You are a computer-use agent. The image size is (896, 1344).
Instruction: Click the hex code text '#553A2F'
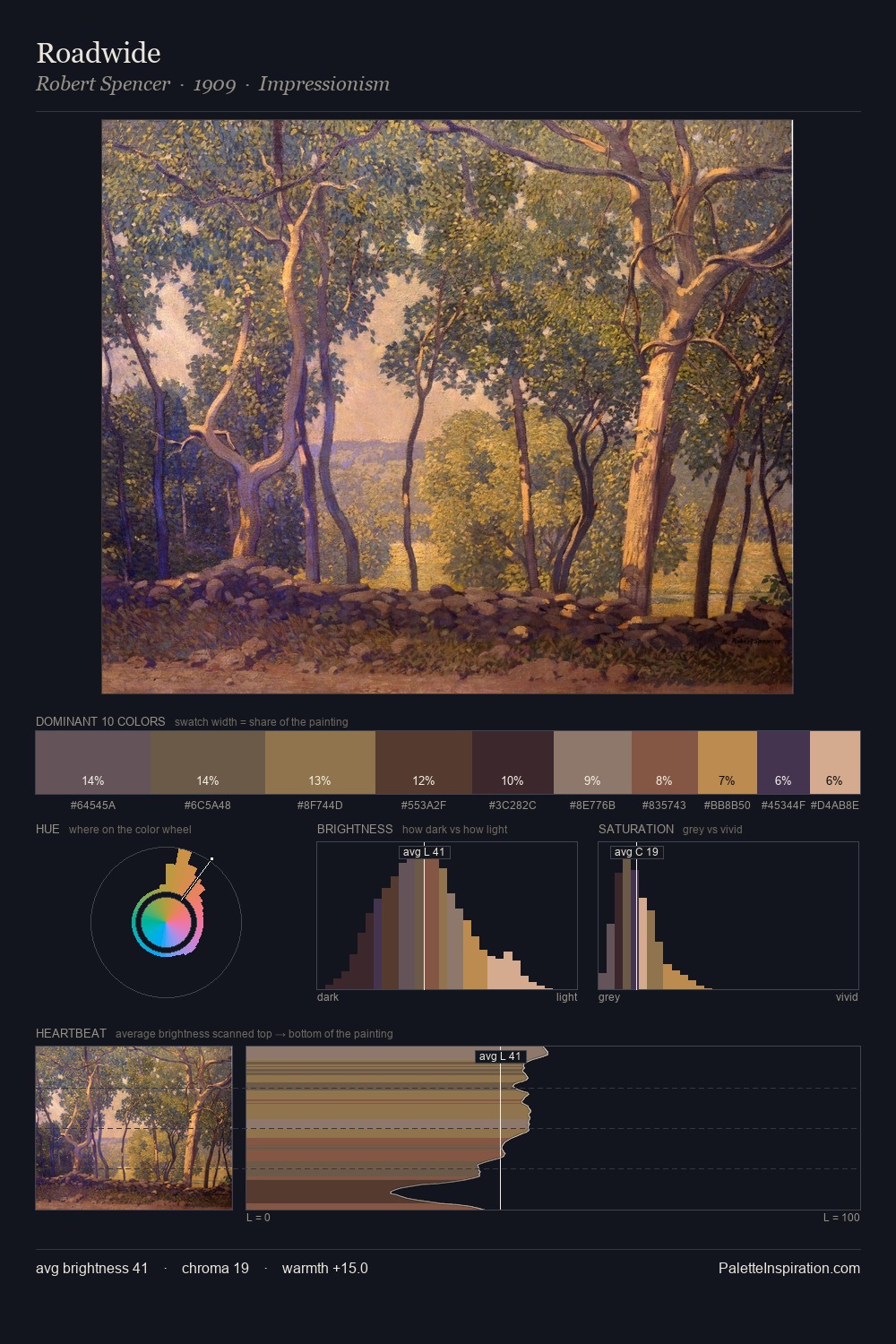click(424, 805)
